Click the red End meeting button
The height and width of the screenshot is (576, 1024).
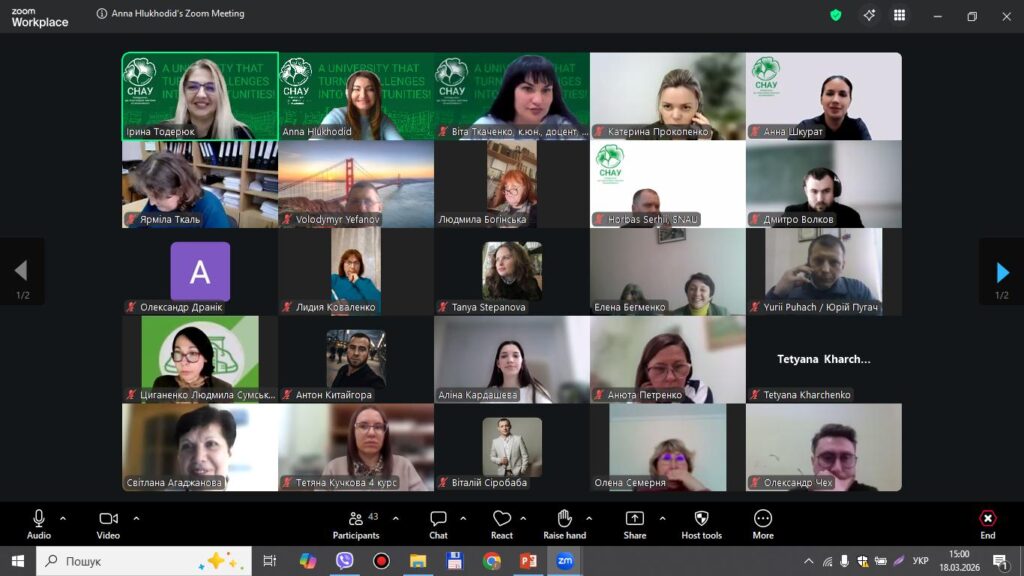[987, 524]
